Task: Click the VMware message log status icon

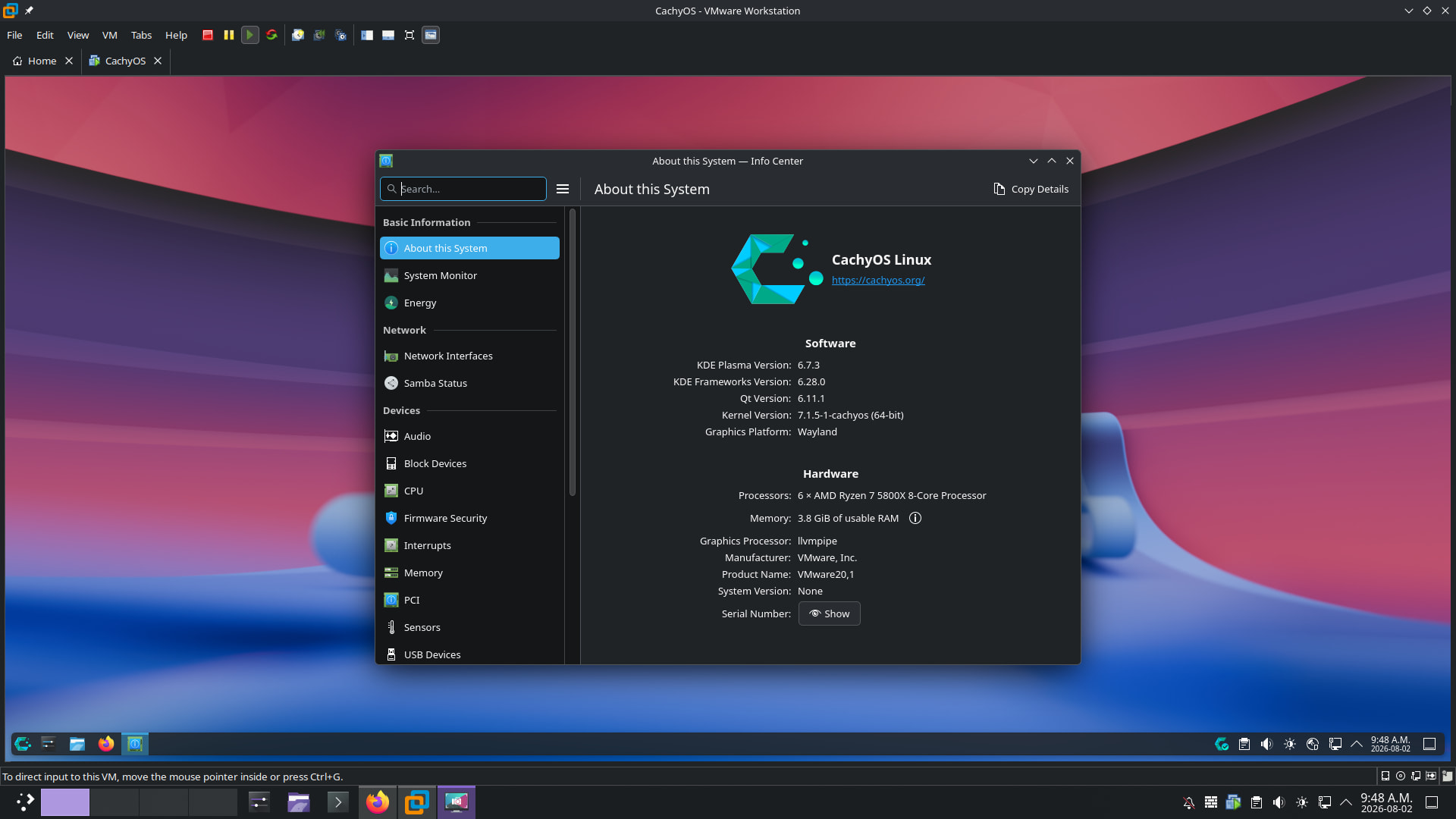Action: point(1447,776)
